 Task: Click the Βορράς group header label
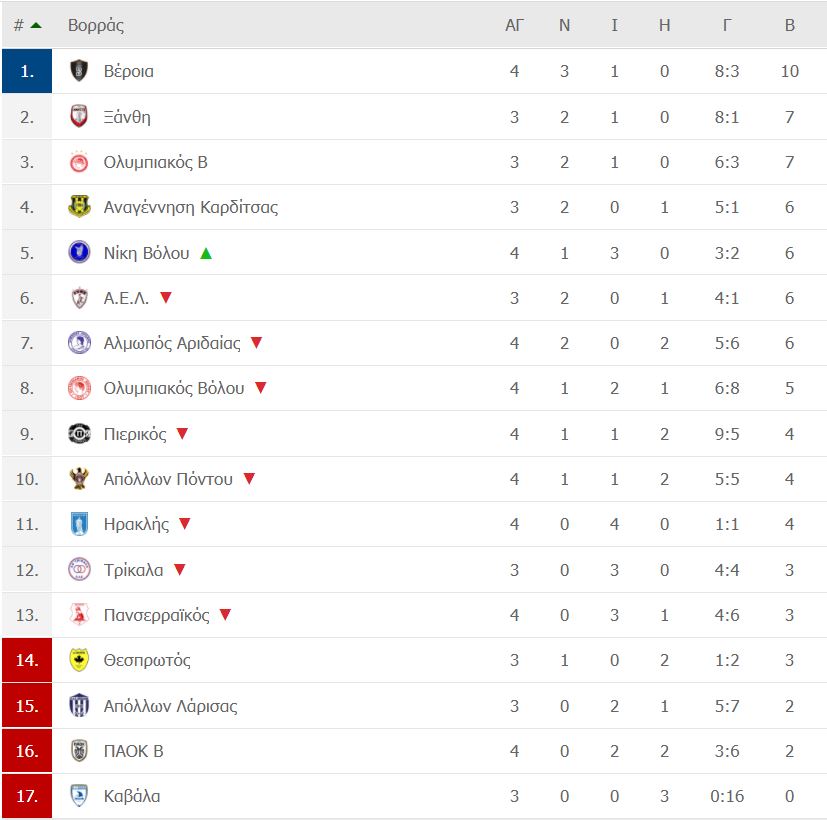(x=96, y=25)
